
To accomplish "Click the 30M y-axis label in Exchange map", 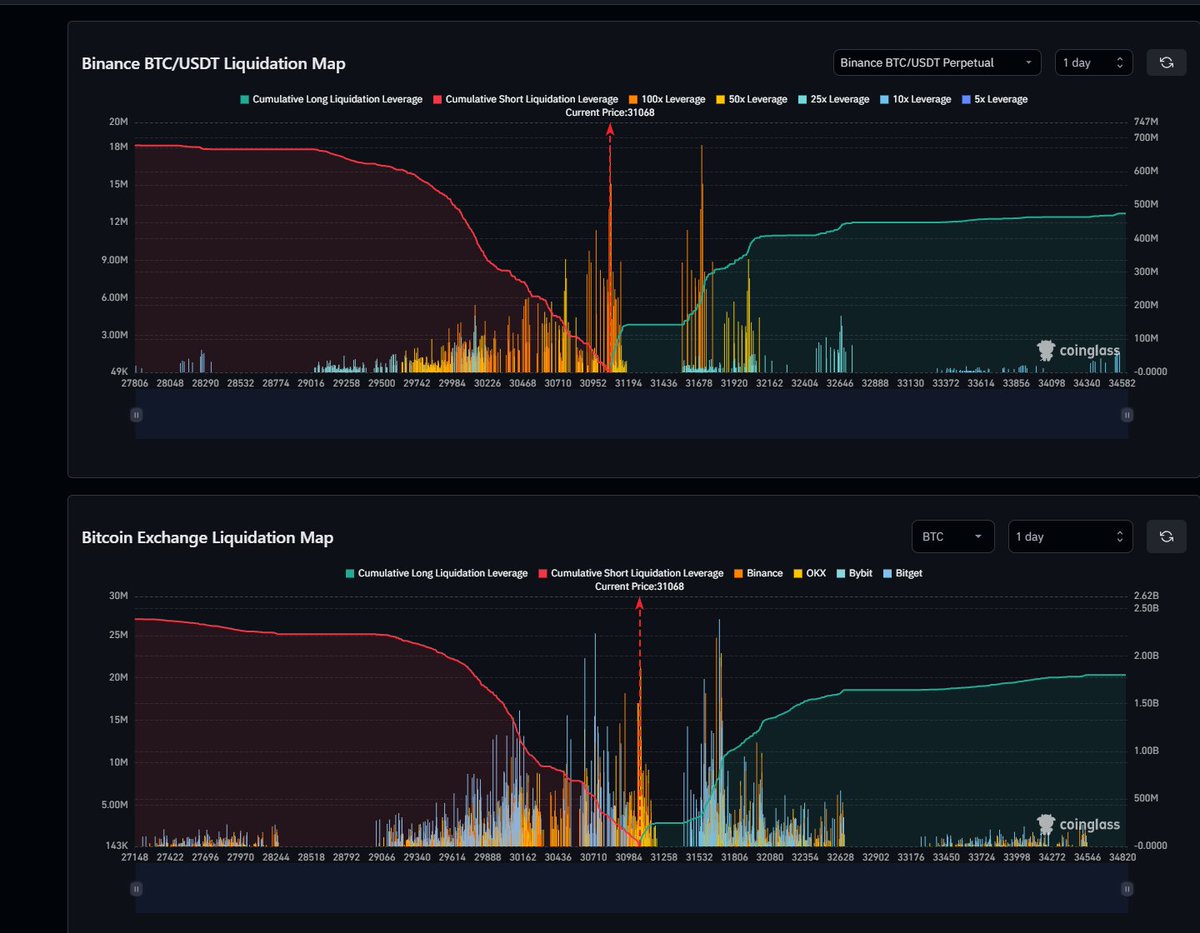I will 119,596.
